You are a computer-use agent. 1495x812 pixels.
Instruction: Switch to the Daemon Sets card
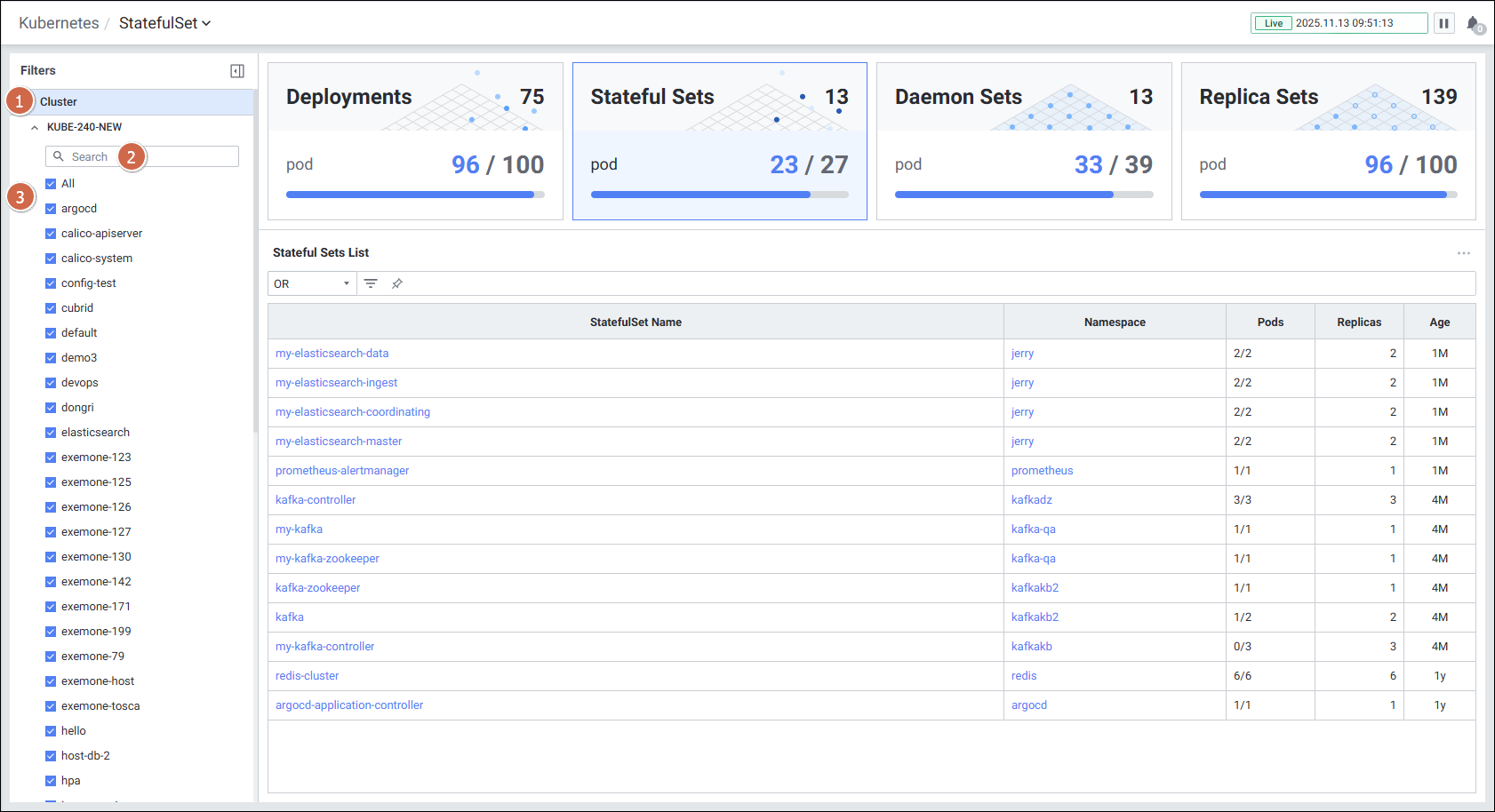1023,140
